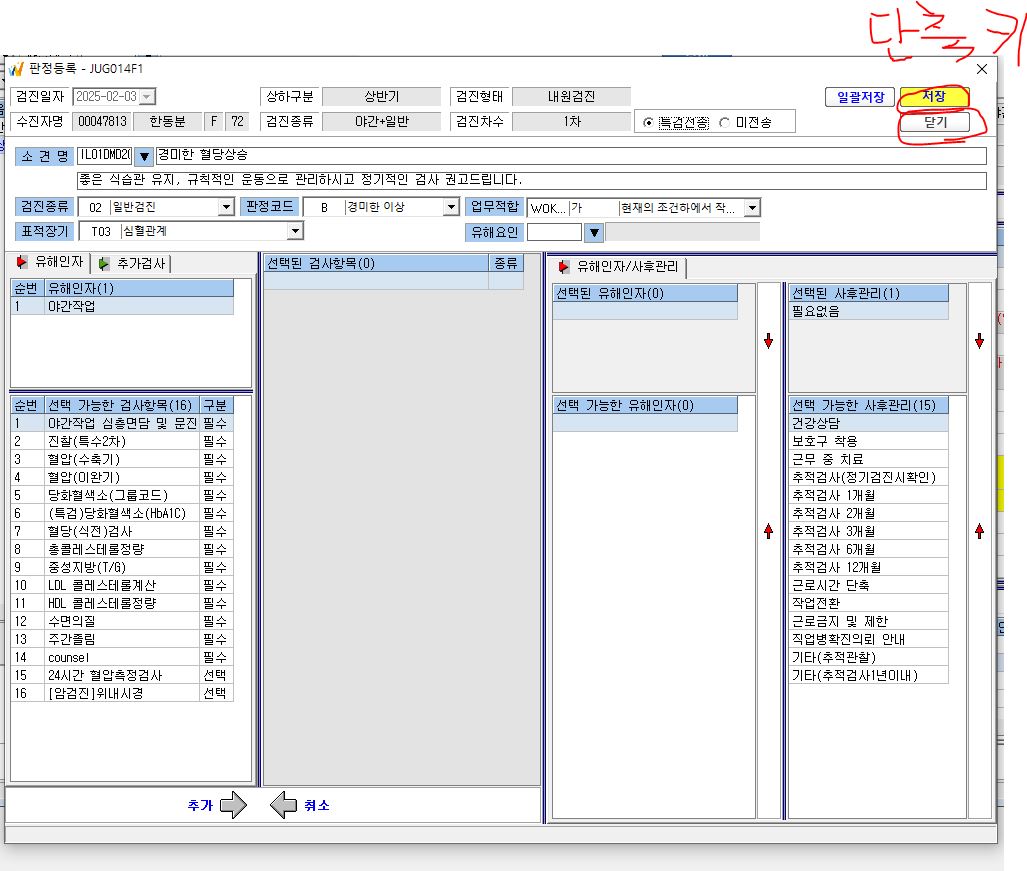Click the 소견 comment text field
Image resolution: width=1027 pixels, height=871 pixels.
pos(531,180)
